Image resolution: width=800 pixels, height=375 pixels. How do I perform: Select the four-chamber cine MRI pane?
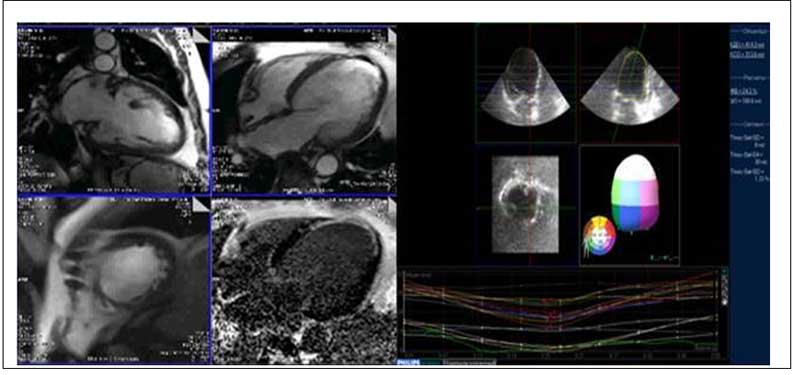click(304, 109)
